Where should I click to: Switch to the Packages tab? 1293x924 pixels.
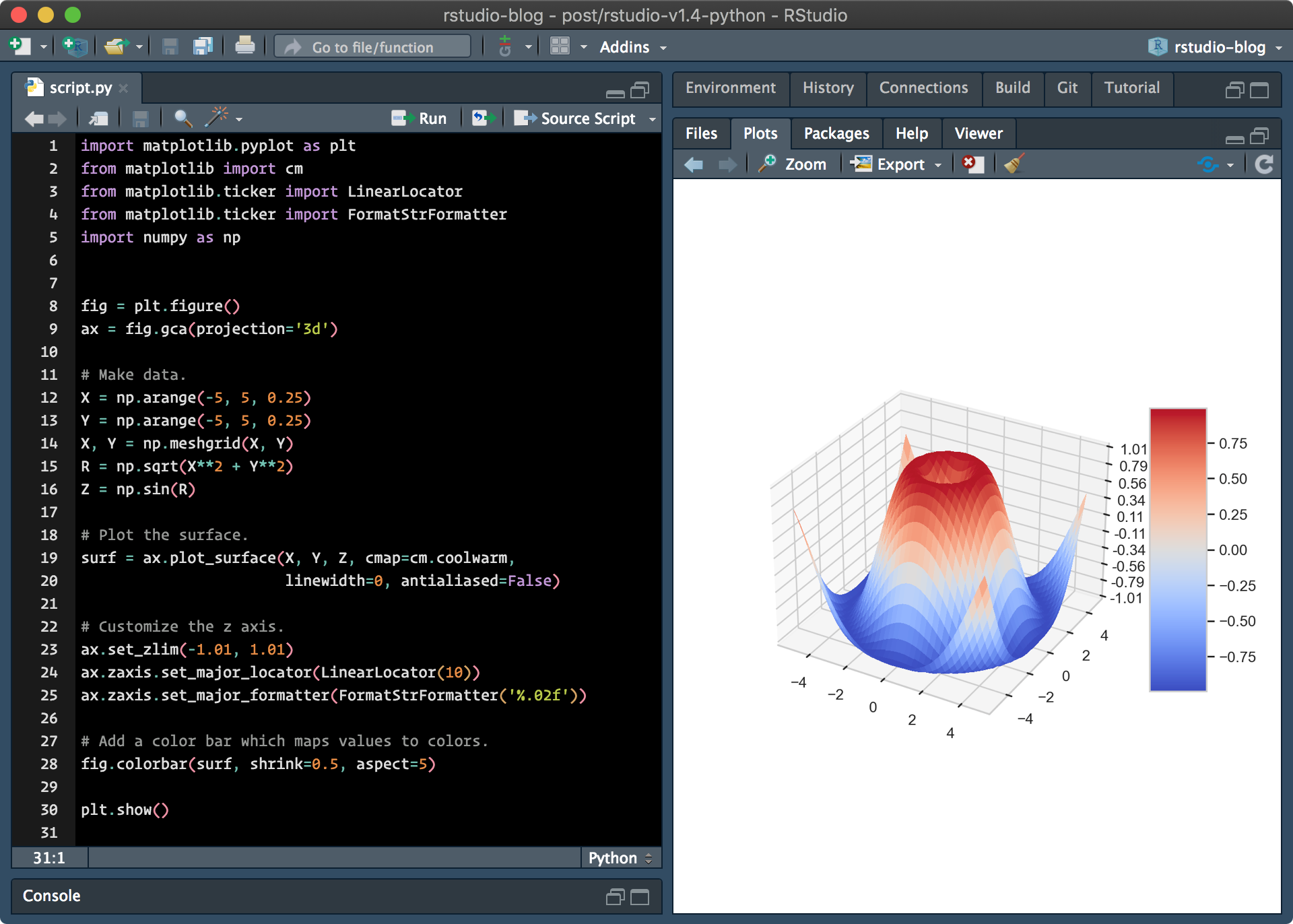coord(836,133)
